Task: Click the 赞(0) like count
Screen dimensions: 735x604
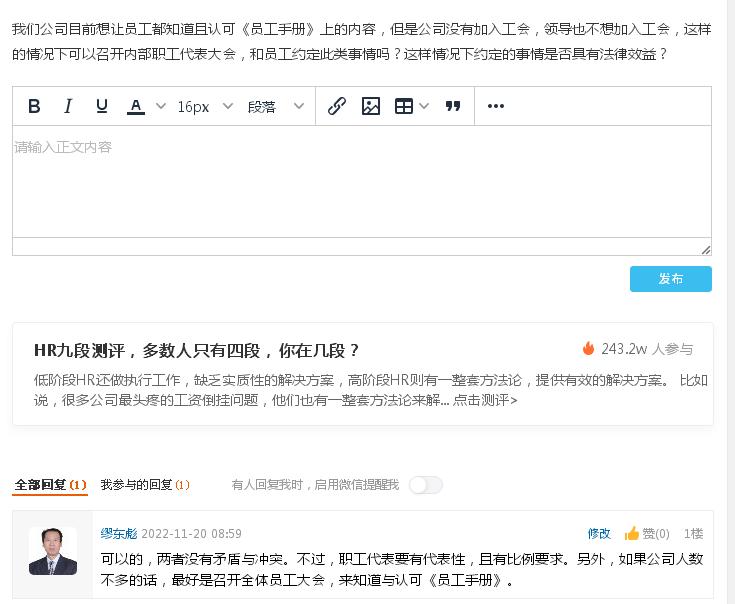Action: click(656, 534)
